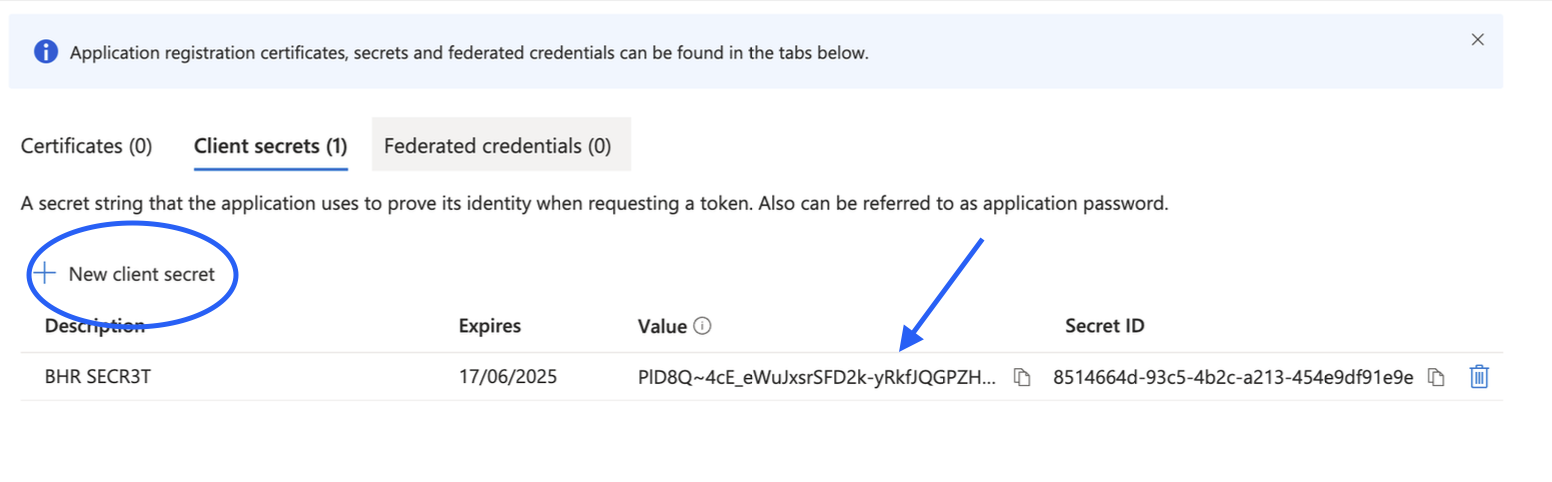Image resolution: width=1552 pixels, height=482 pixels.
Task: Click the Value column header
Action: click(662, 326)
